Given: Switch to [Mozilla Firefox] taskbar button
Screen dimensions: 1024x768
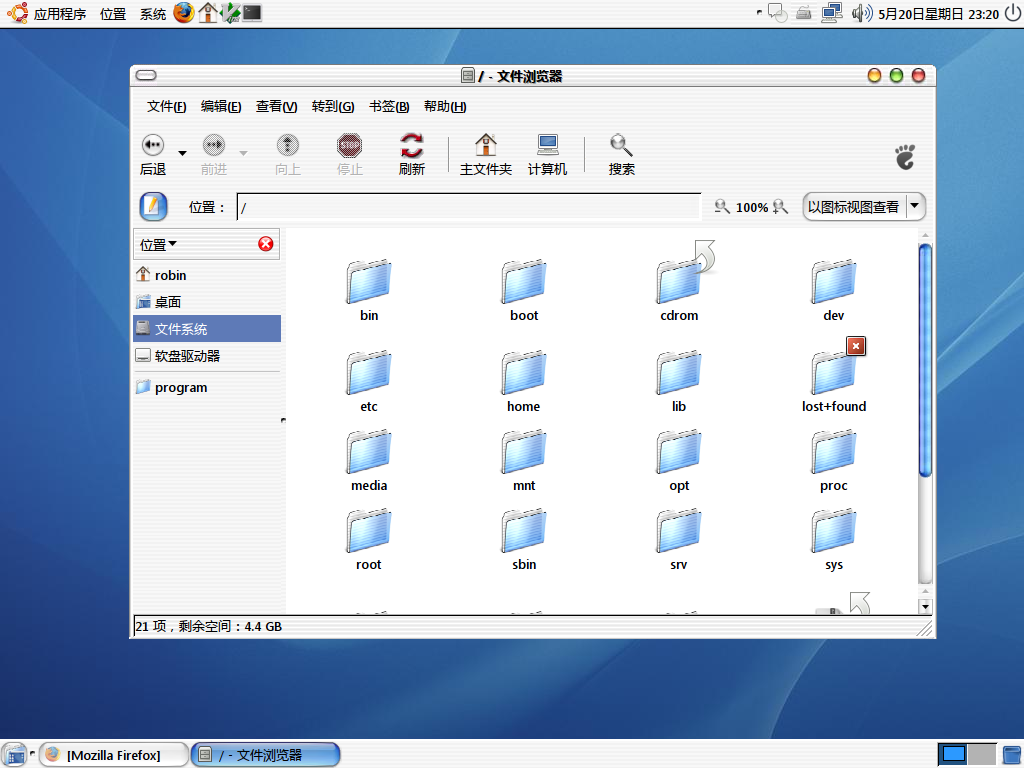Looking at the screenshot, I should coord(114,755).
